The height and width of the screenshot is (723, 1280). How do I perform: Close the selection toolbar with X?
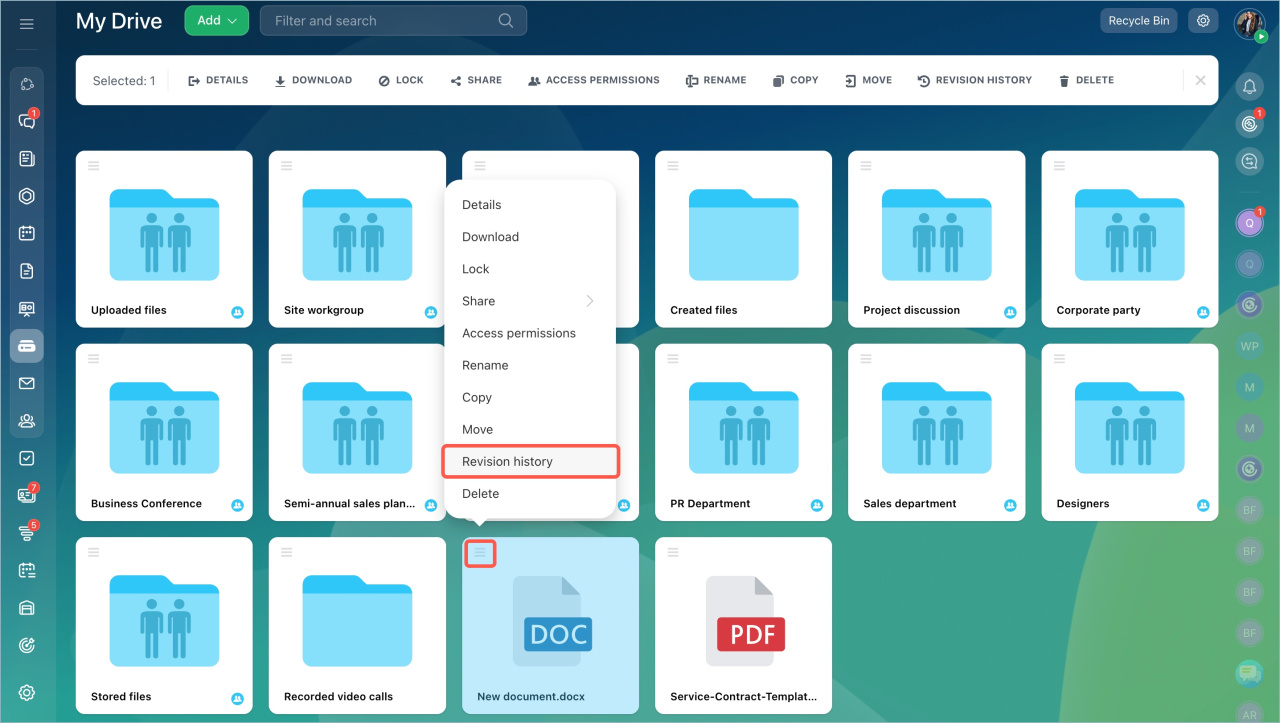click(1200, 80)
